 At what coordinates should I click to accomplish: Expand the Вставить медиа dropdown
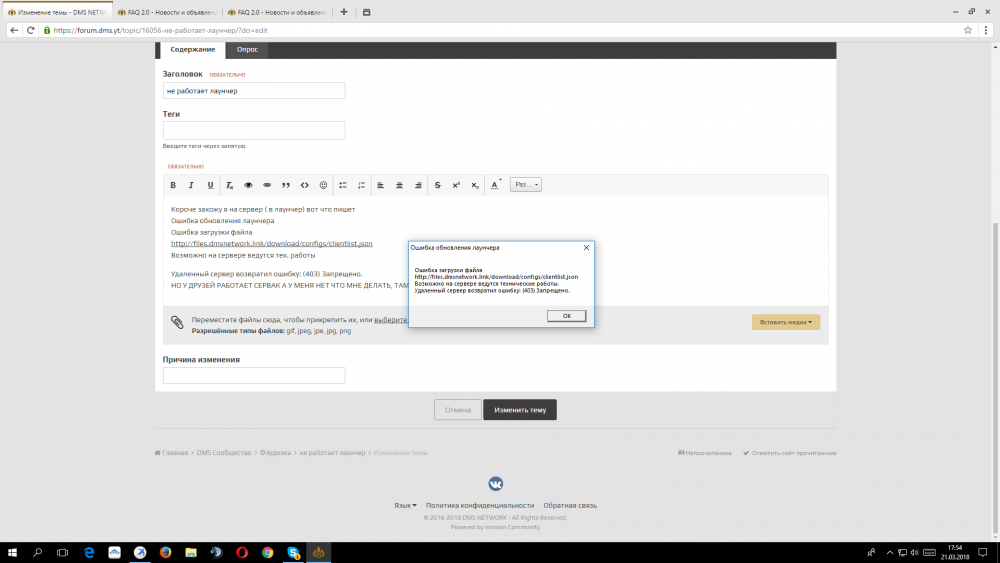tap(785, 322)
